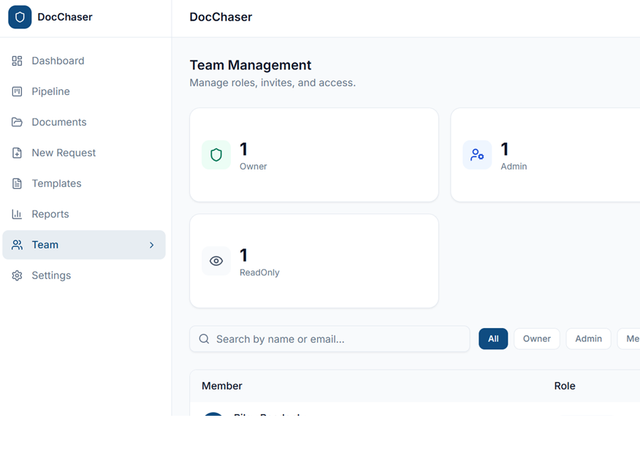
Task: Click the search magnifier icon
Action: pyautogui.click(x=204, y=339)
